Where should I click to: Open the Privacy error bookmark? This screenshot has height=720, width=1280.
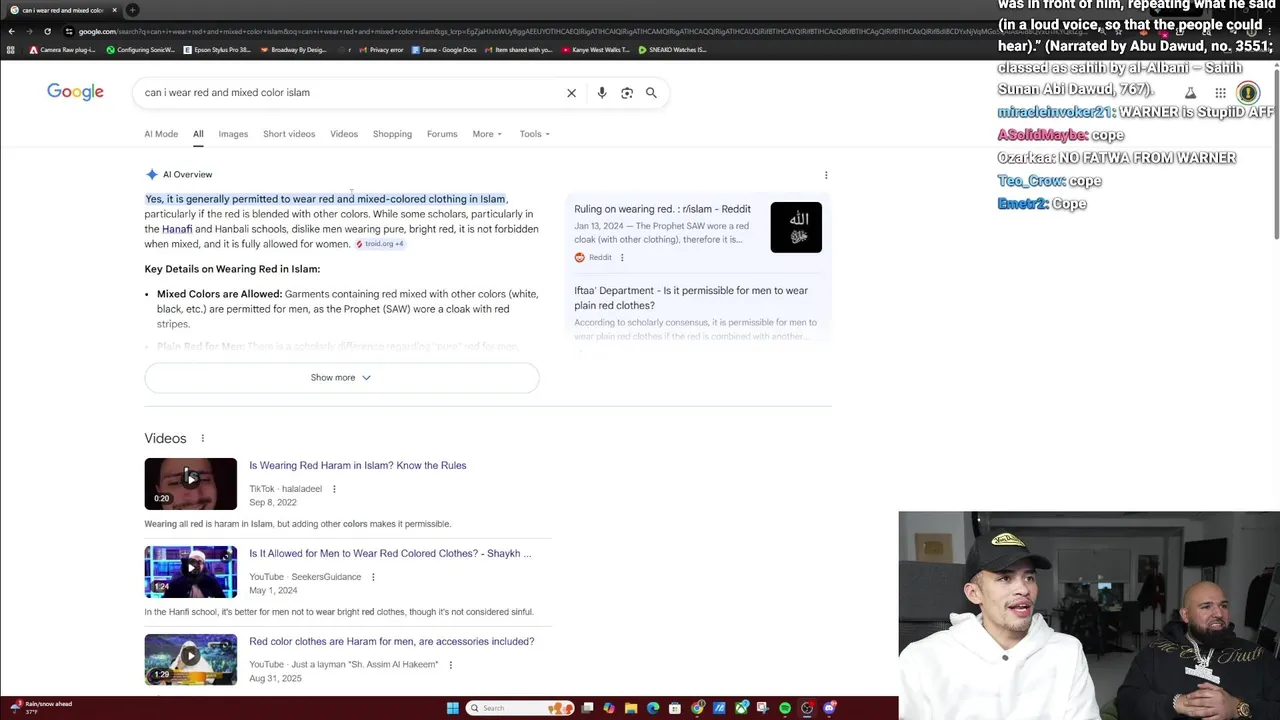click(381, 50)
